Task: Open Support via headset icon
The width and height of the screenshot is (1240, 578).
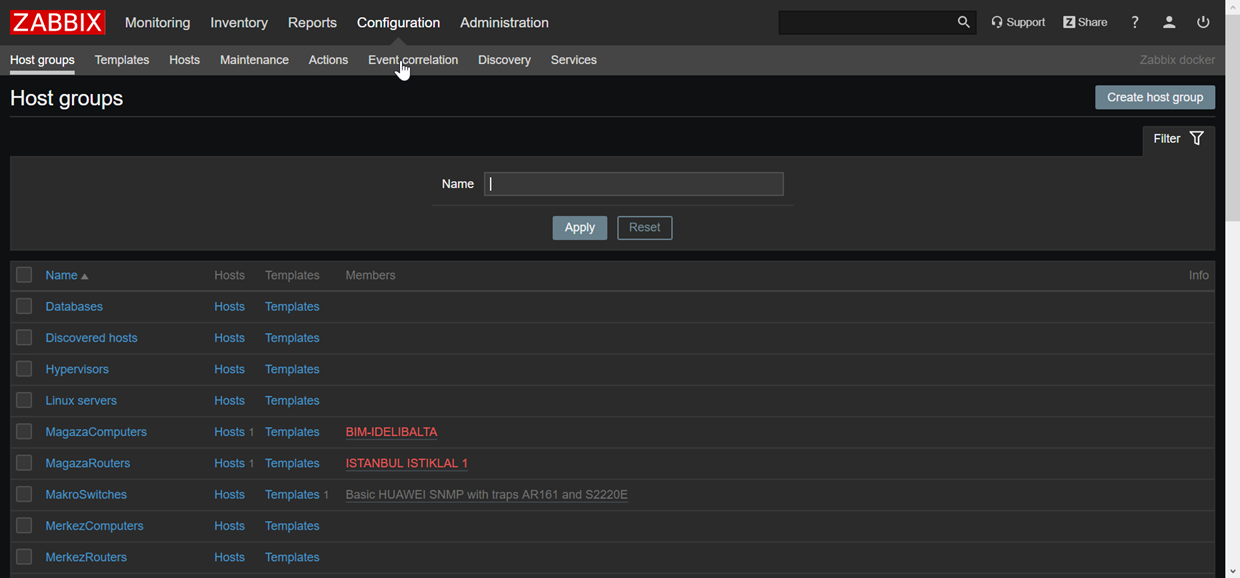Action: click(x=997, y=22)
